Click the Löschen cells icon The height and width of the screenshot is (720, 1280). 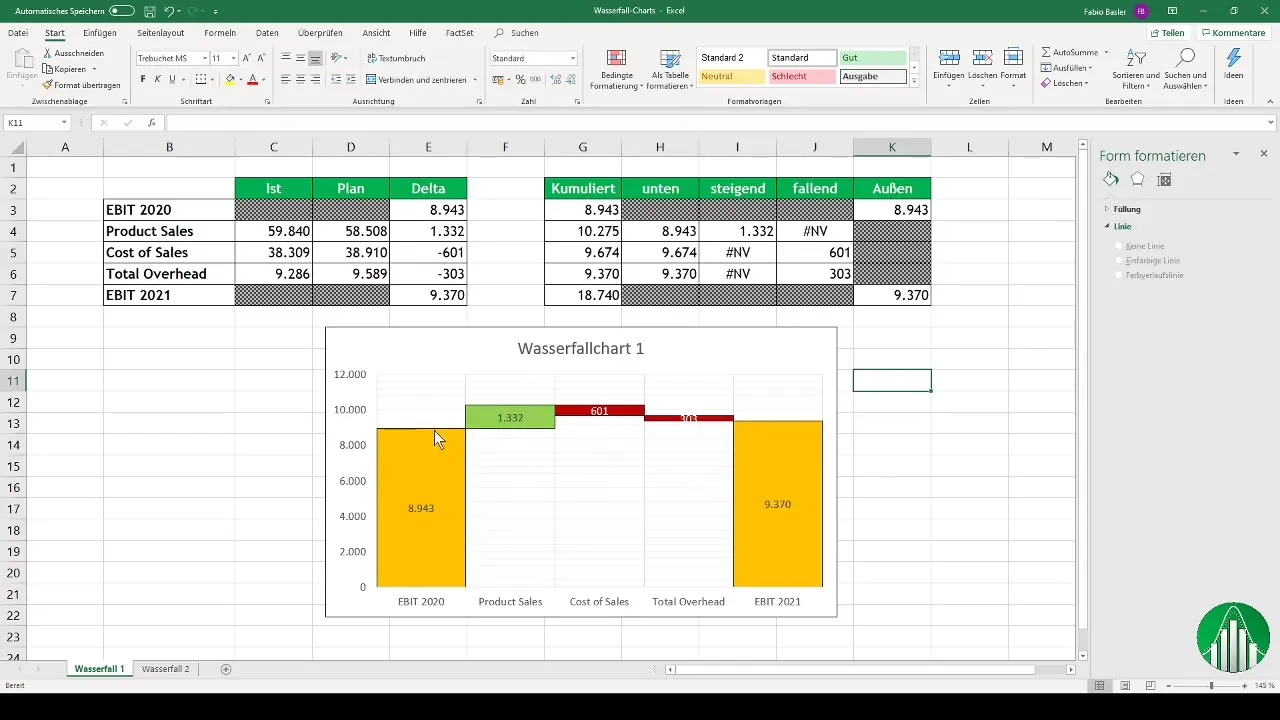point(982,58)
